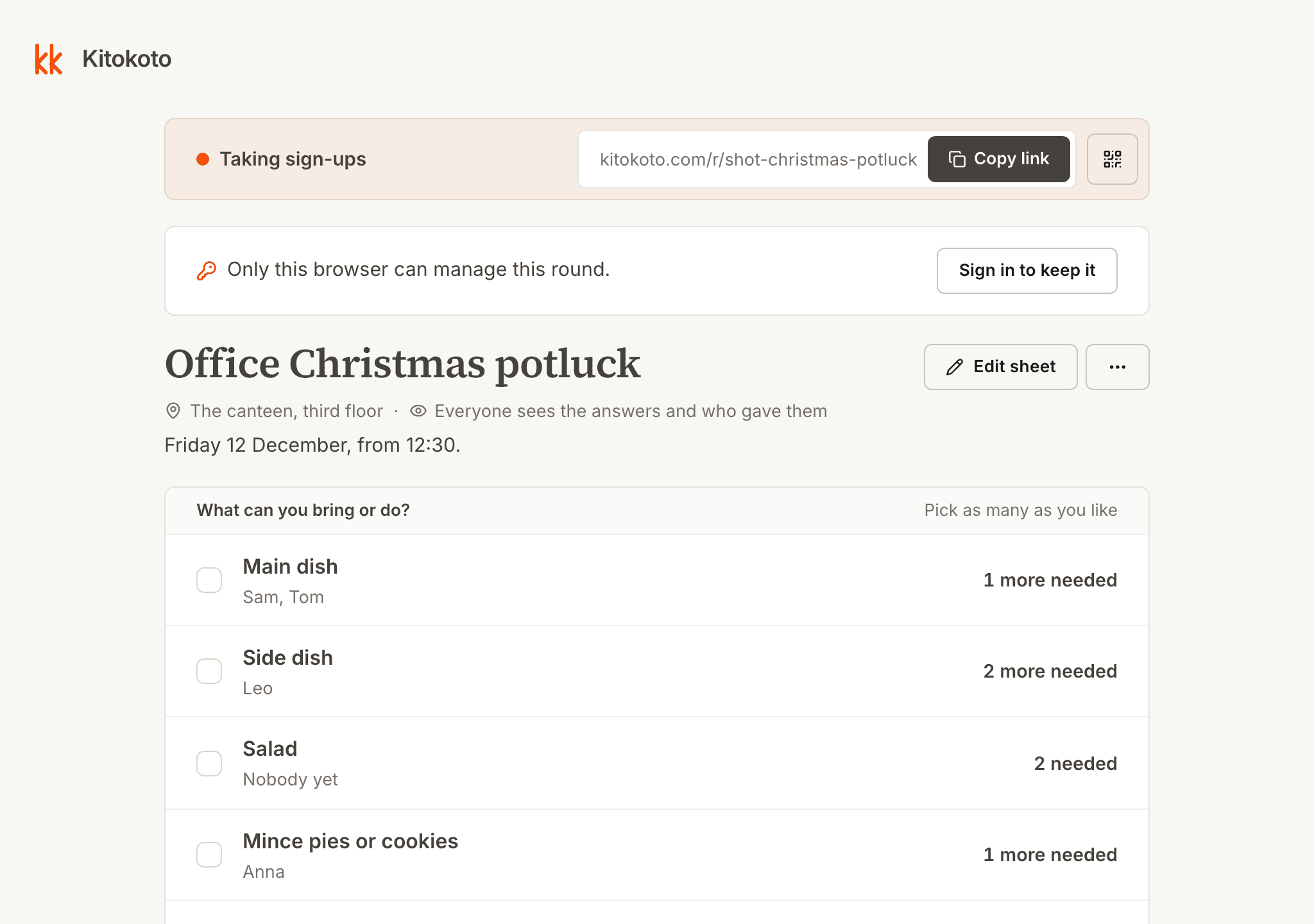Open Edit sheet
The height and width of the screenshot is (924, 1314).
[1000, 367]
